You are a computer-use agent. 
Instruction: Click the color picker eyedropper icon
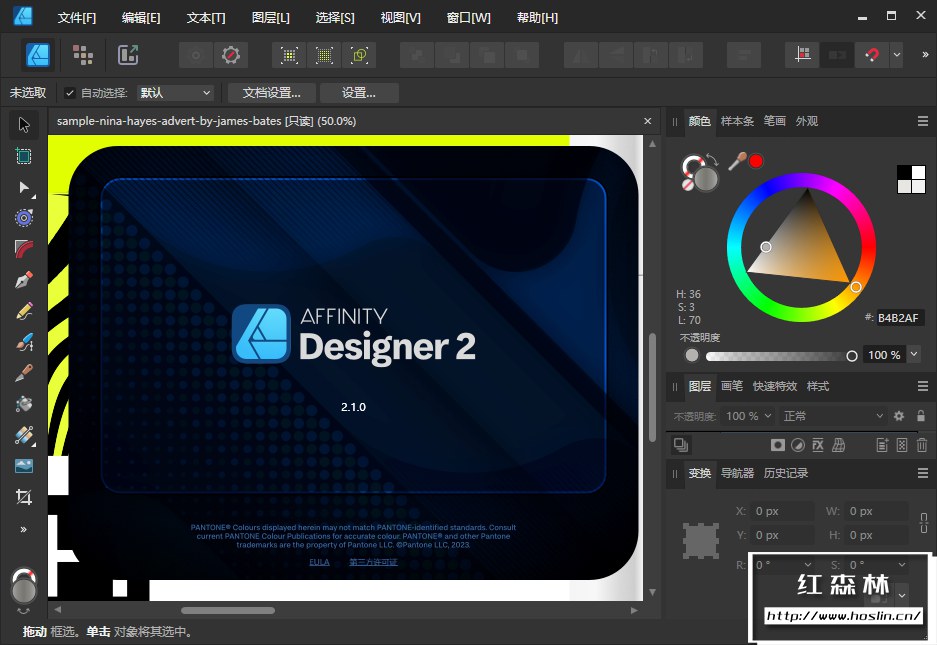click(737, 160)
